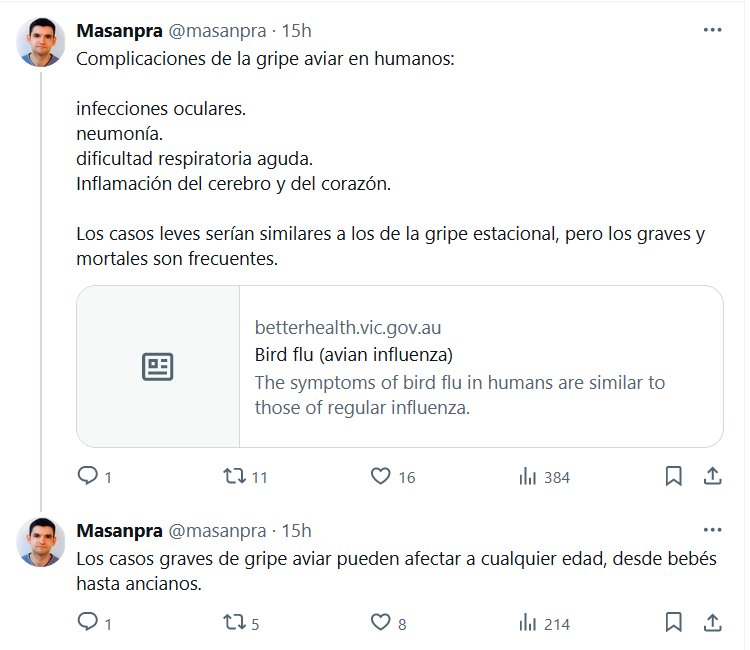Repost the tweet with 5 reposts
Screen dimensions: 750x650
[x=233, y=623]
